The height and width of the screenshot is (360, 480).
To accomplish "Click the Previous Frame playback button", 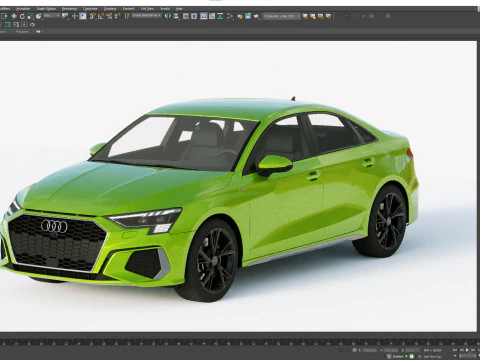I will (462, 350).
